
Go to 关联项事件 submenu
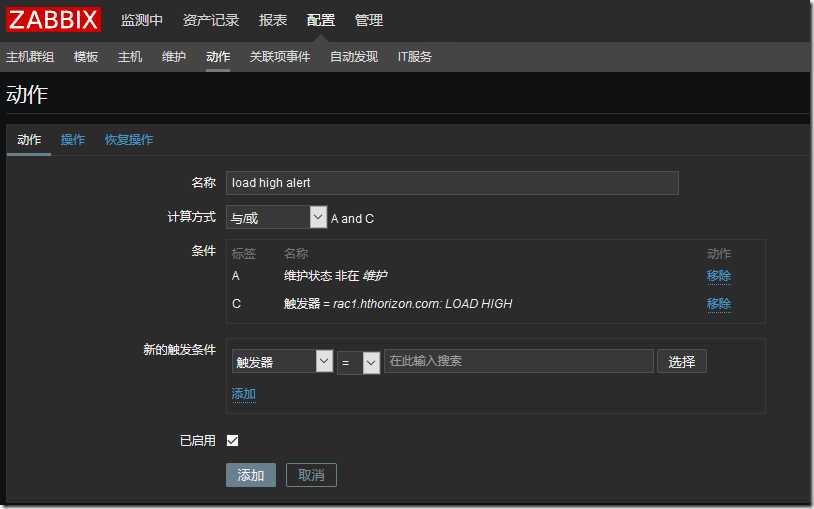(x=280, y=57)
